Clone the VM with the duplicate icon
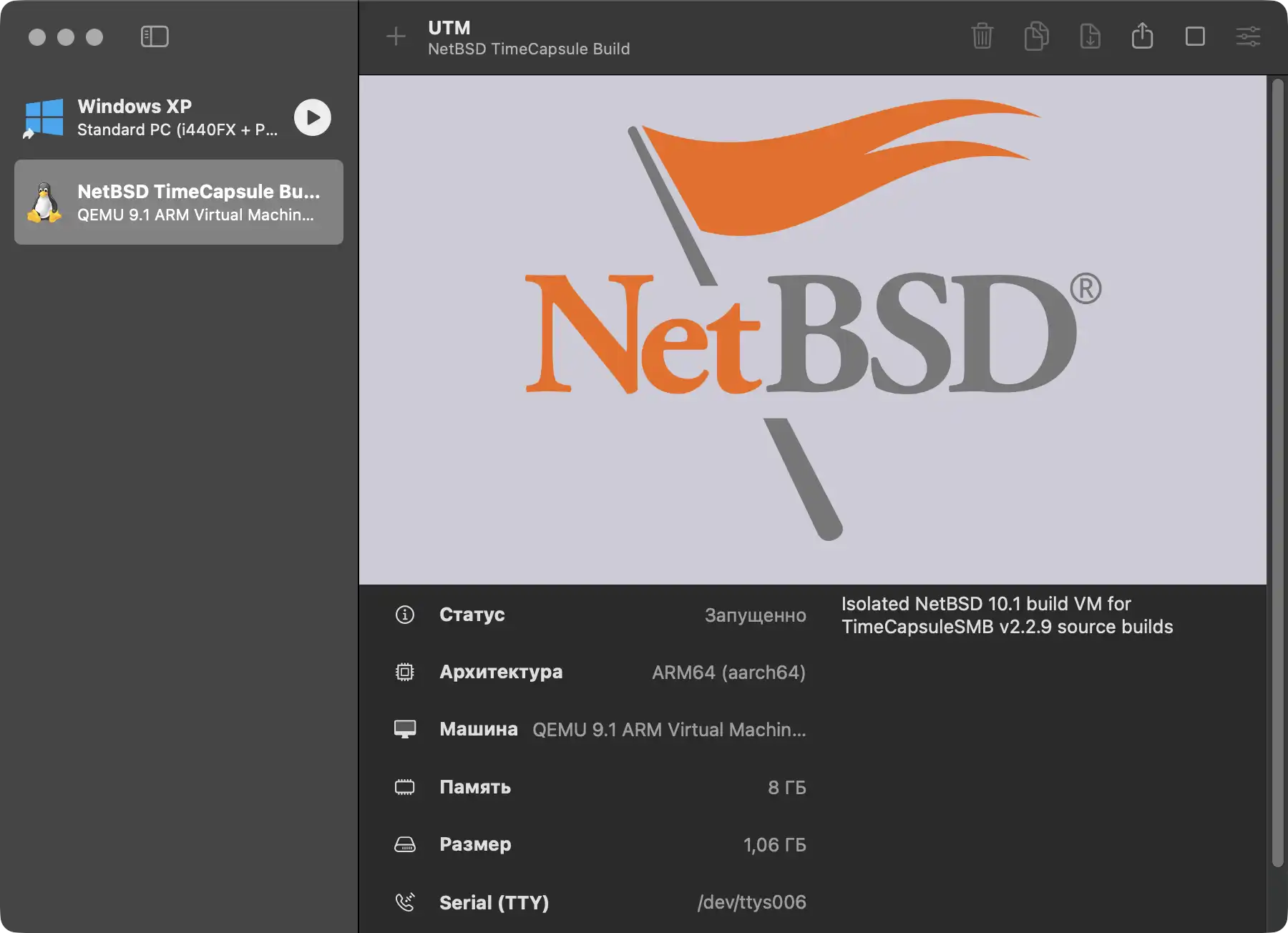The width and height of the screenshot is (1288, 933). point(1036,36)
